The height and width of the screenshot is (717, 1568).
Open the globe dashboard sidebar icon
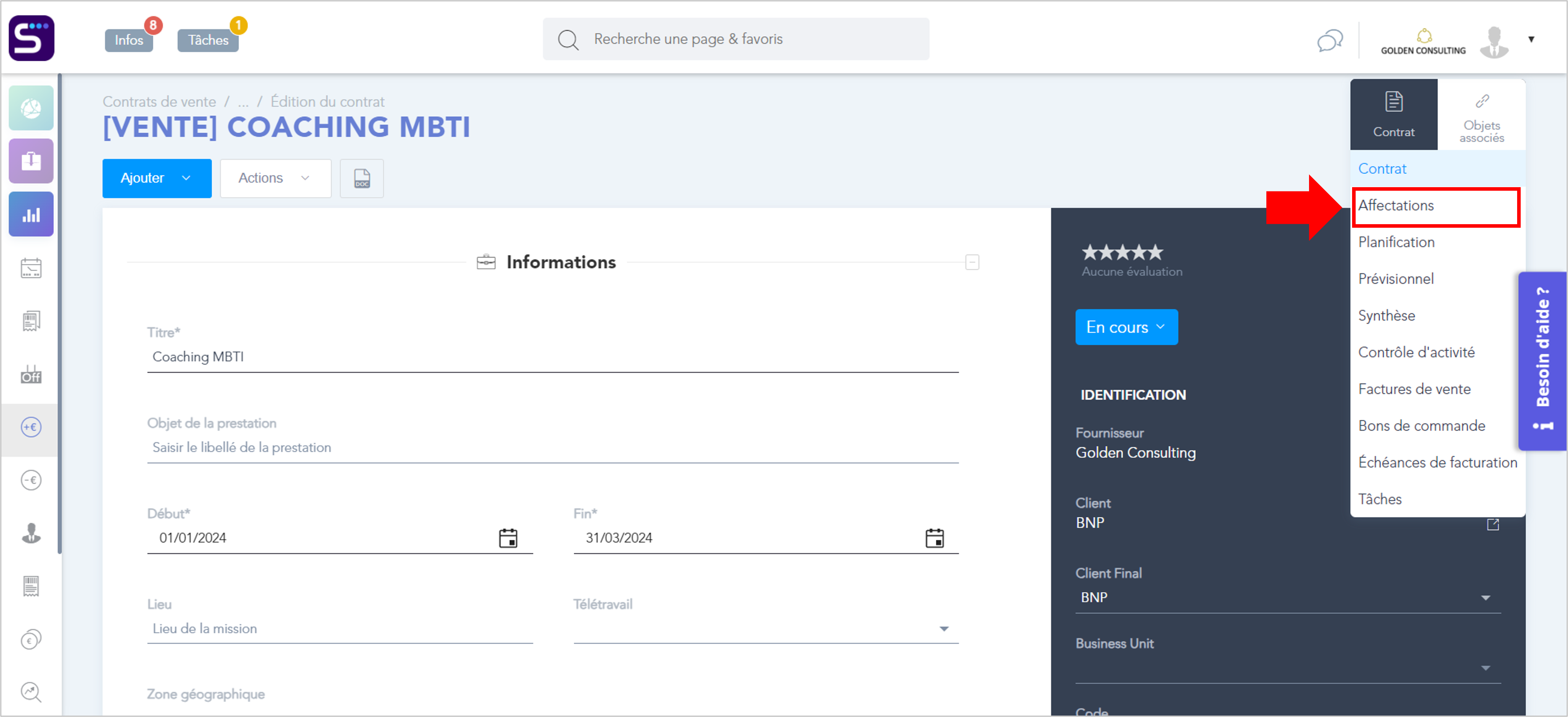[31, 108]
